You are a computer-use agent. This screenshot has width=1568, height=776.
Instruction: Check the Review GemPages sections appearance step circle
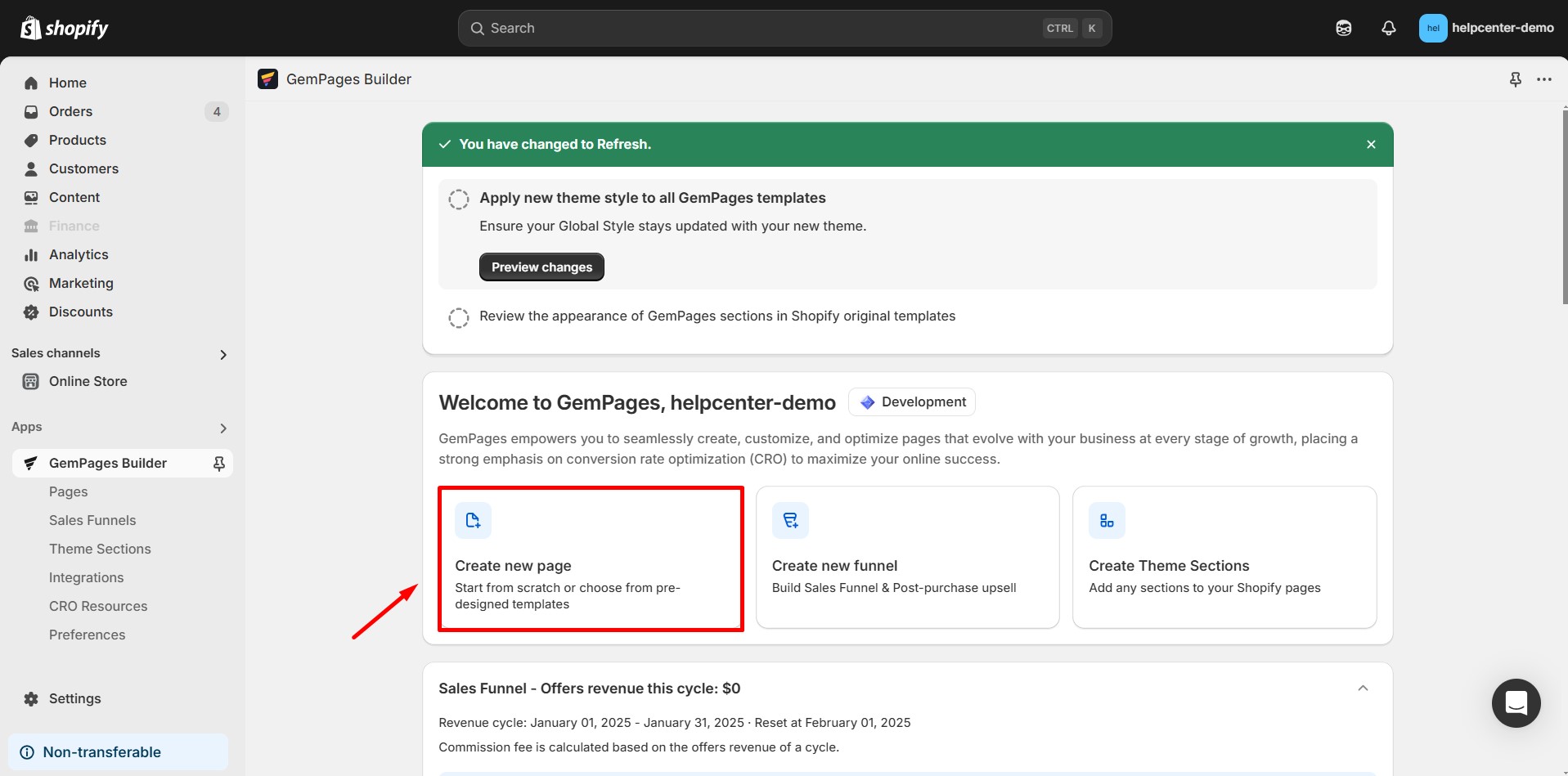pyautogui.click(x=458, y=317)
